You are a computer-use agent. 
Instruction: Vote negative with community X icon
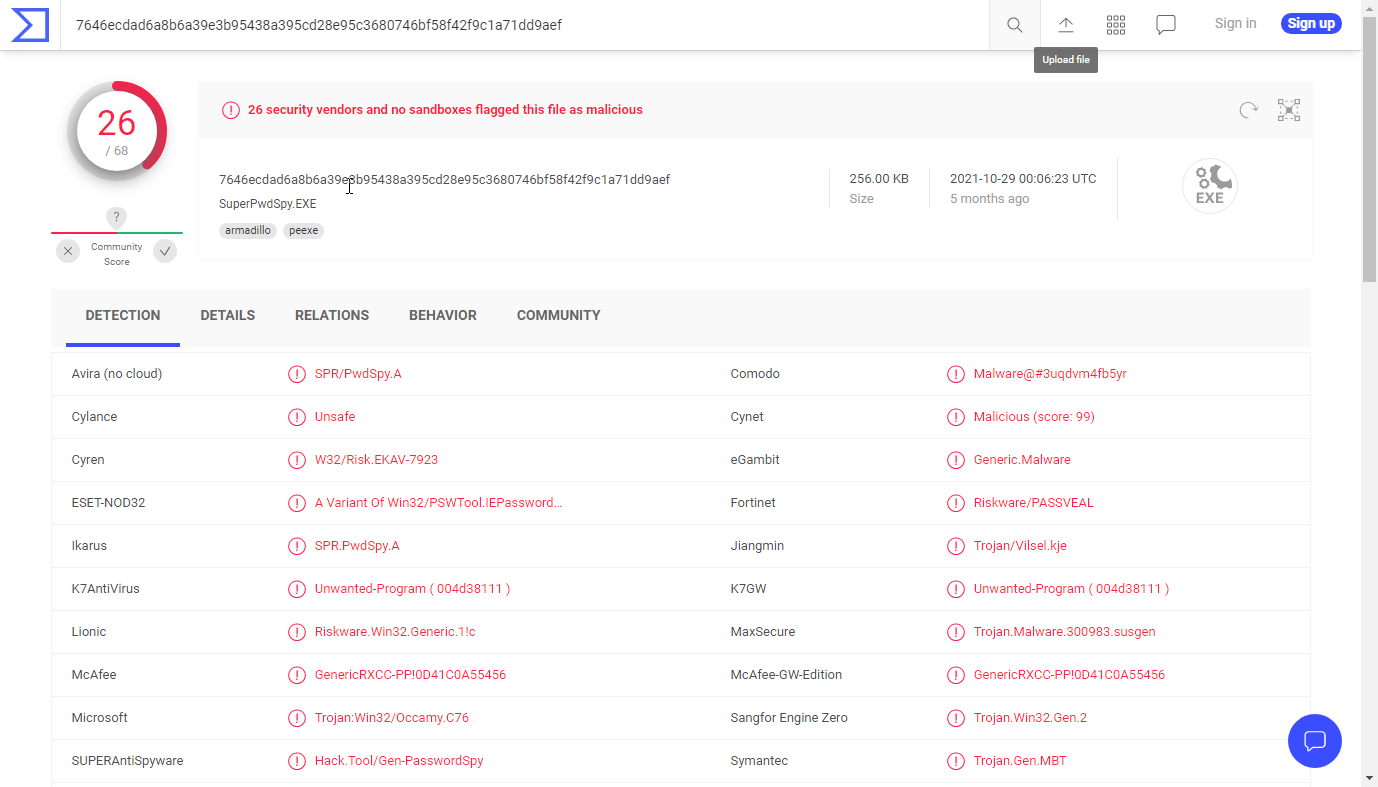[68, 251]
